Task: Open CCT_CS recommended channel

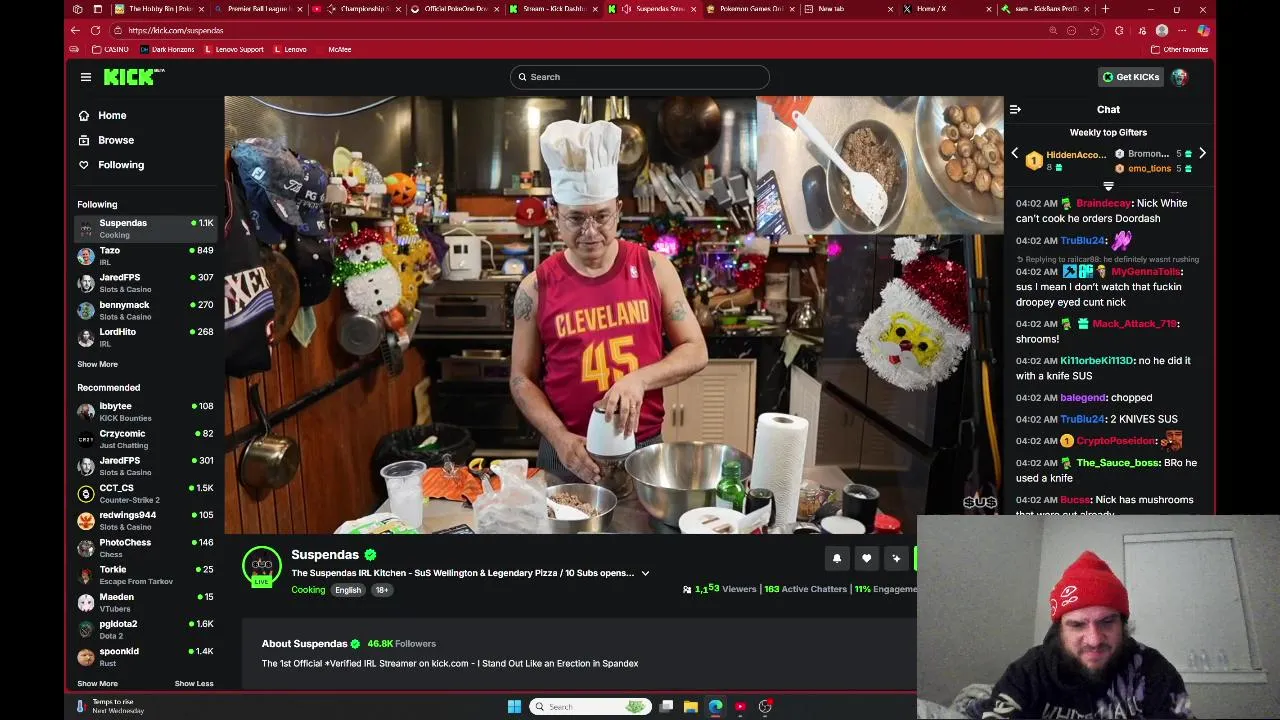Action: coord(146,493)
